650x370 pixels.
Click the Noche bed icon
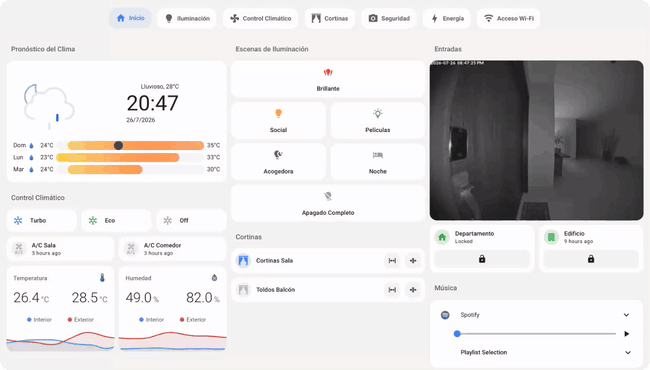pos(378,155)
